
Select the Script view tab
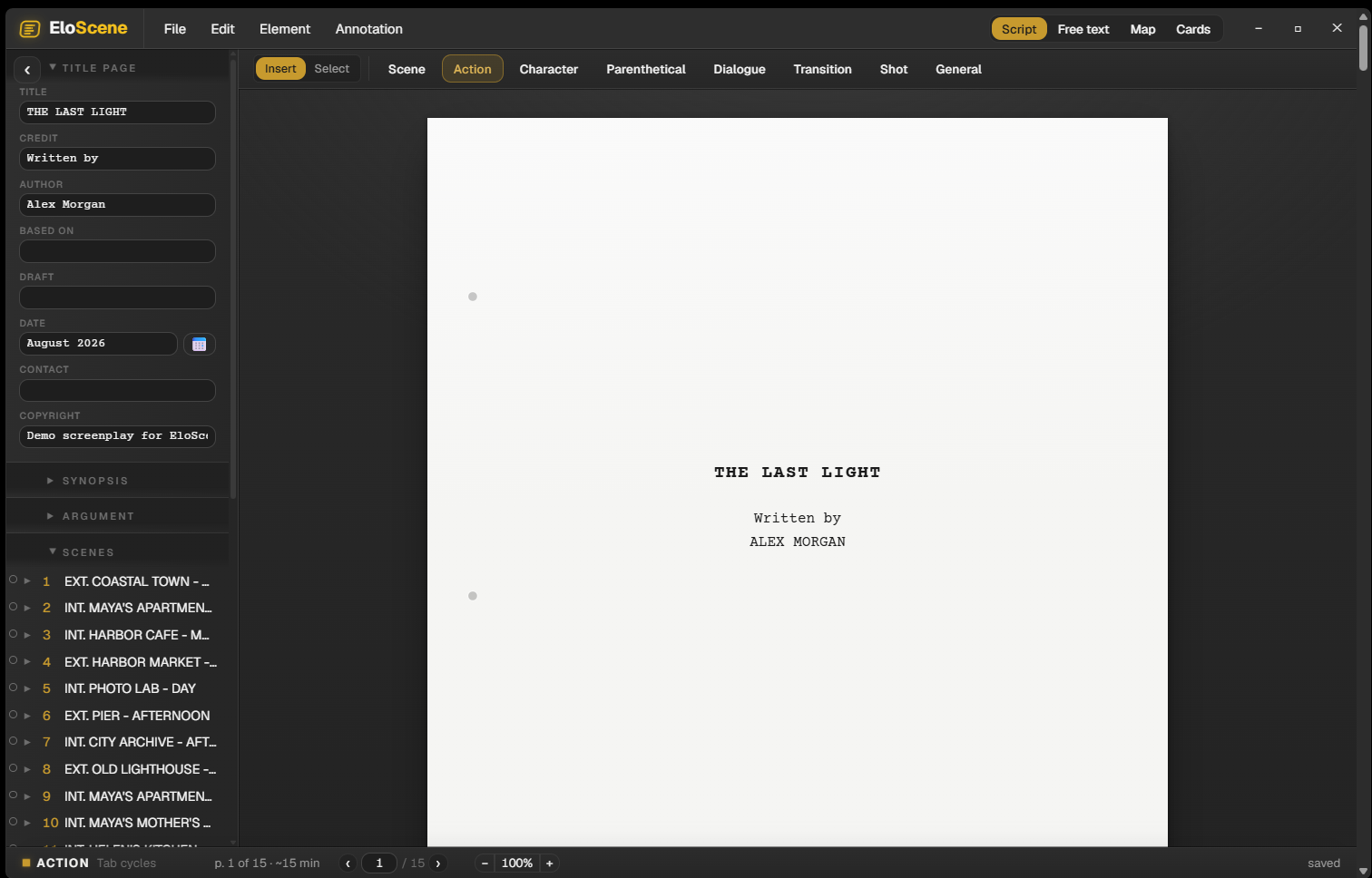pyautogui.click(x=1019, y=29)
